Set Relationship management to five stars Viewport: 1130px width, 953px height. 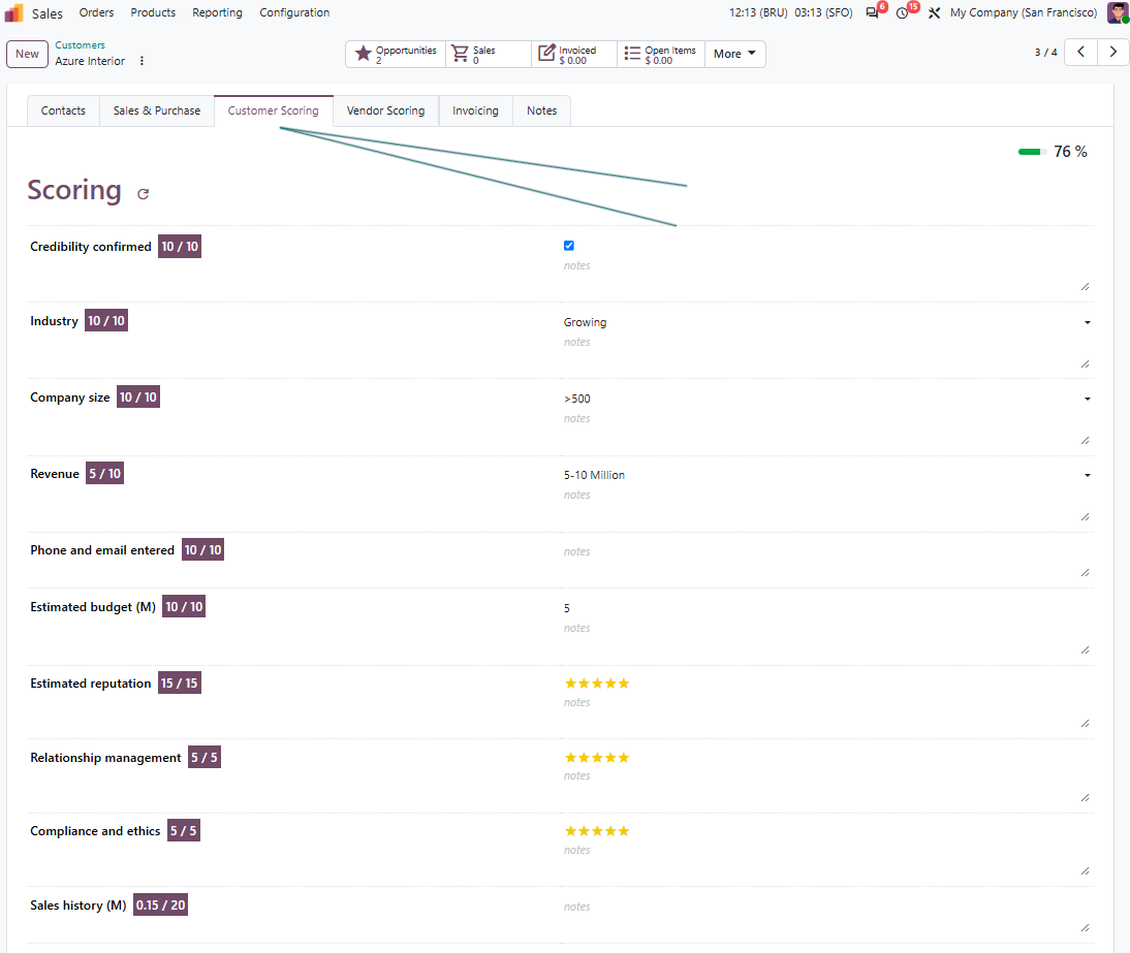point(623,758)
